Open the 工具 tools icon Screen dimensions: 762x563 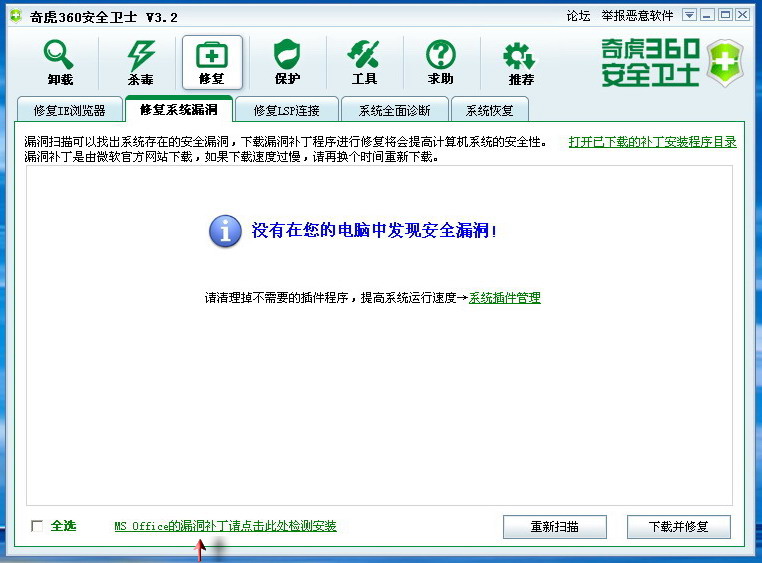[364, 62]
